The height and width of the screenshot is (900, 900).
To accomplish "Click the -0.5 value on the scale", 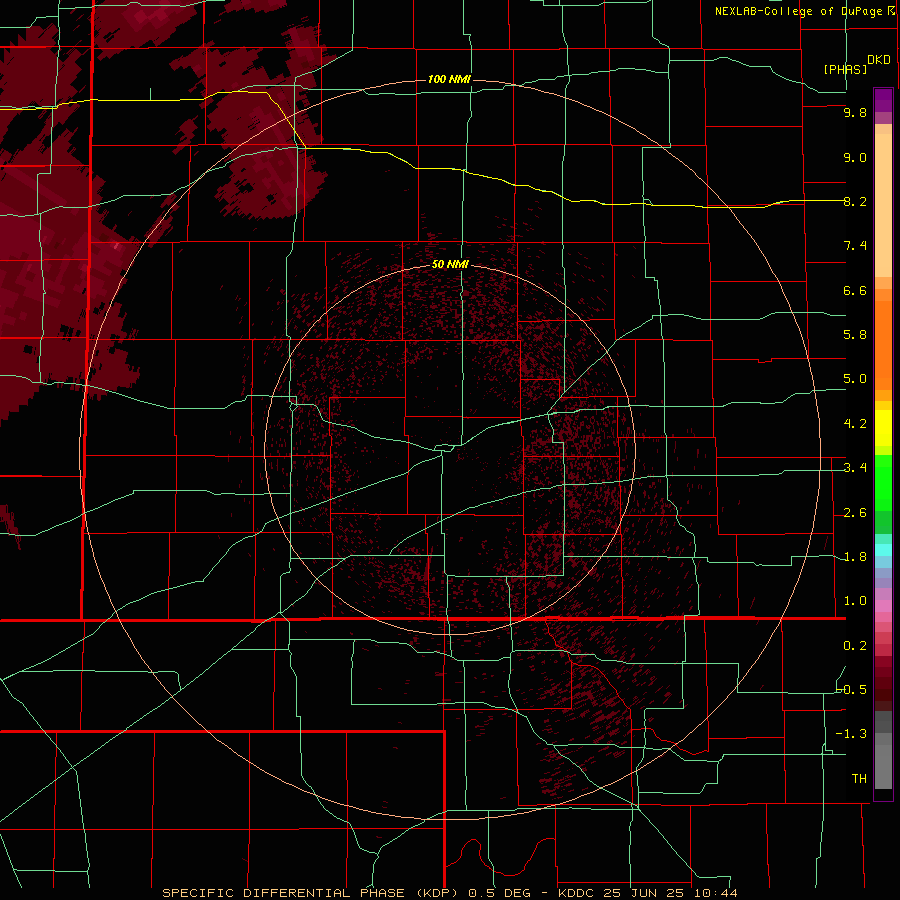I will [x=852, y=690].
